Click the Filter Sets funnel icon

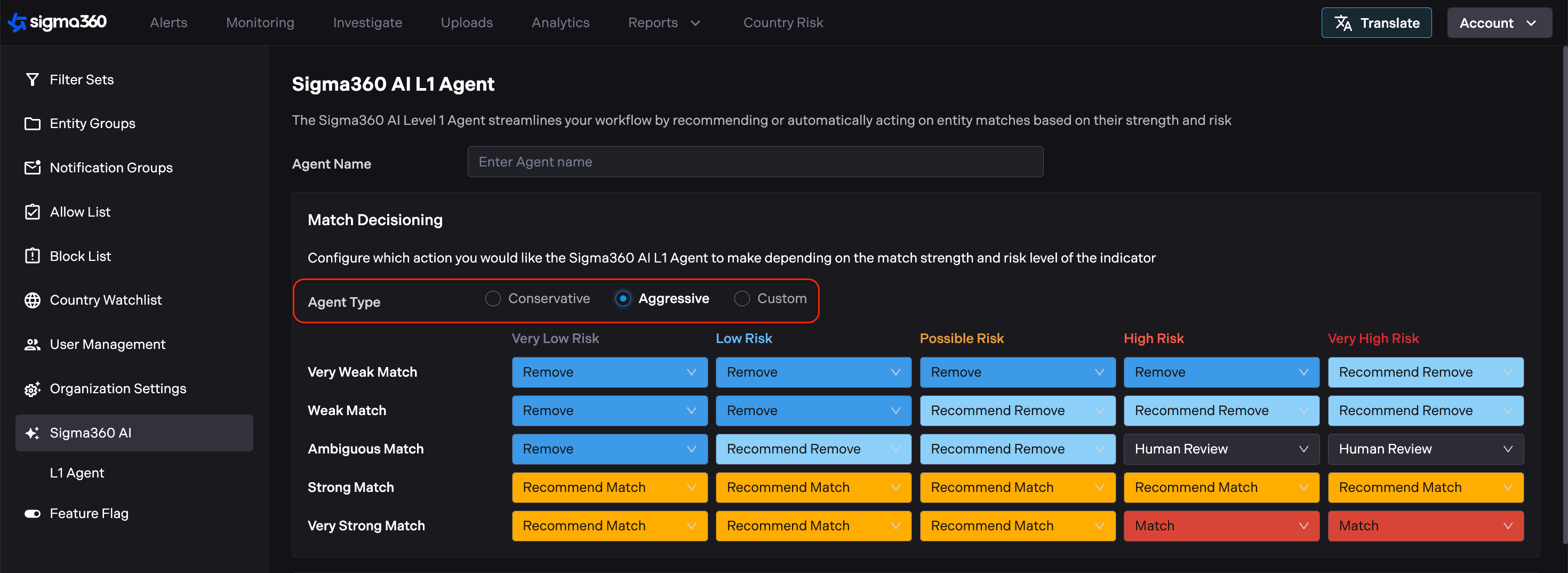pos(32,80)
